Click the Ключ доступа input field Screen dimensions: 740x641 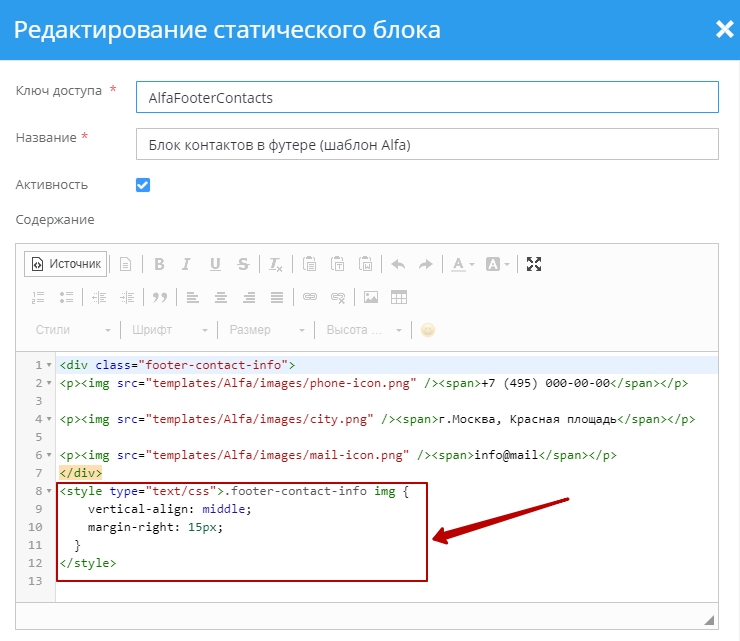[x=427, y=98]
